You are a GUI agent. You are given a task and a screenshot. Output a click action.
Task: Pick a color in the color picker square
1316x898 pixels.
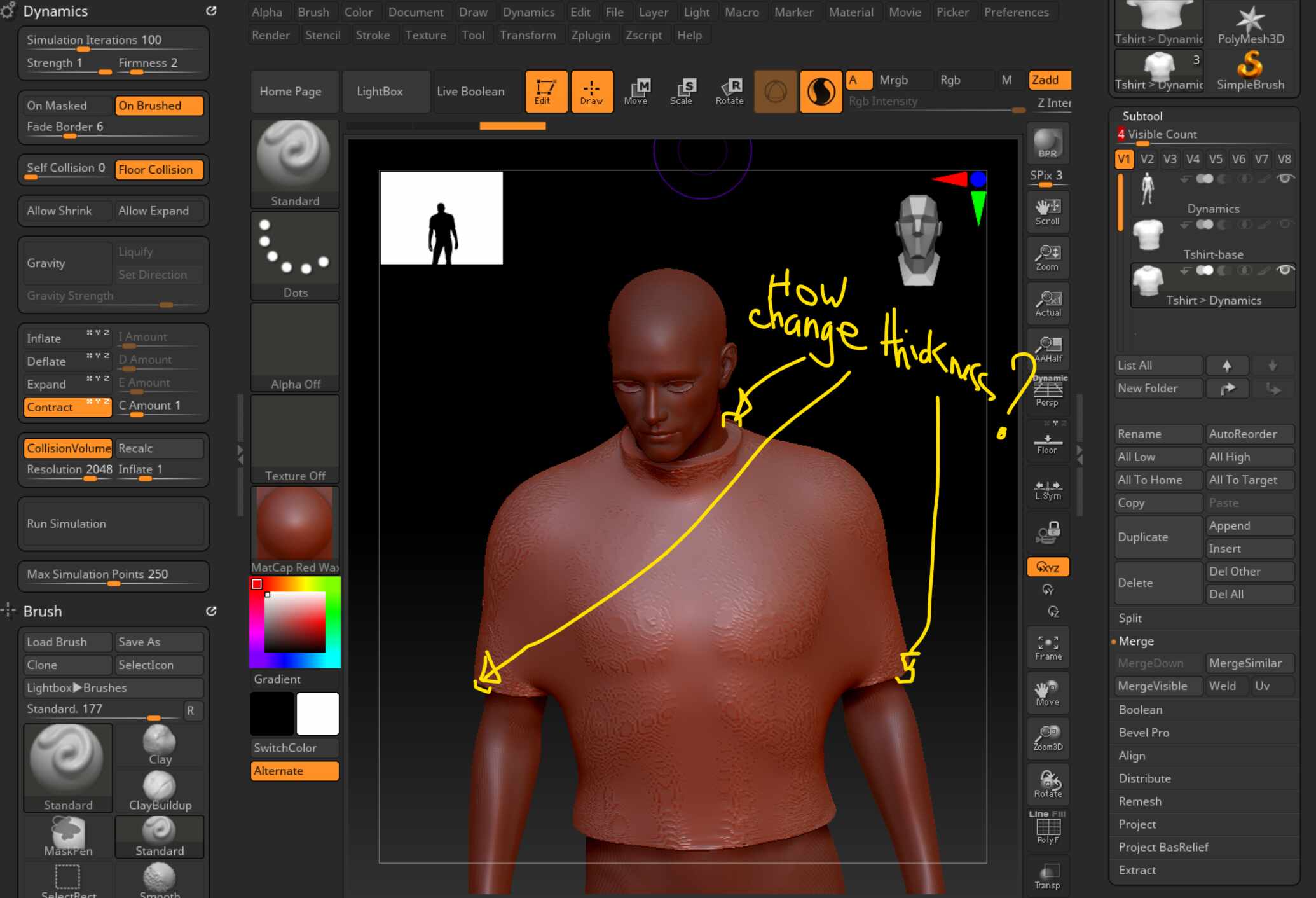pos(295,621)
